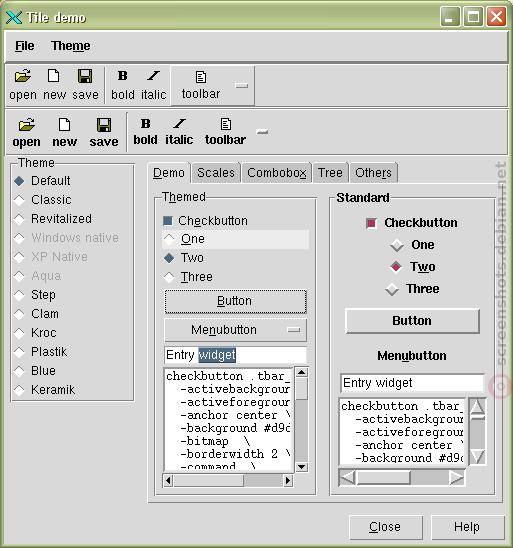The image size is (513, 548).
Task: Click the Help button
Action: click(x=467, y=527)
